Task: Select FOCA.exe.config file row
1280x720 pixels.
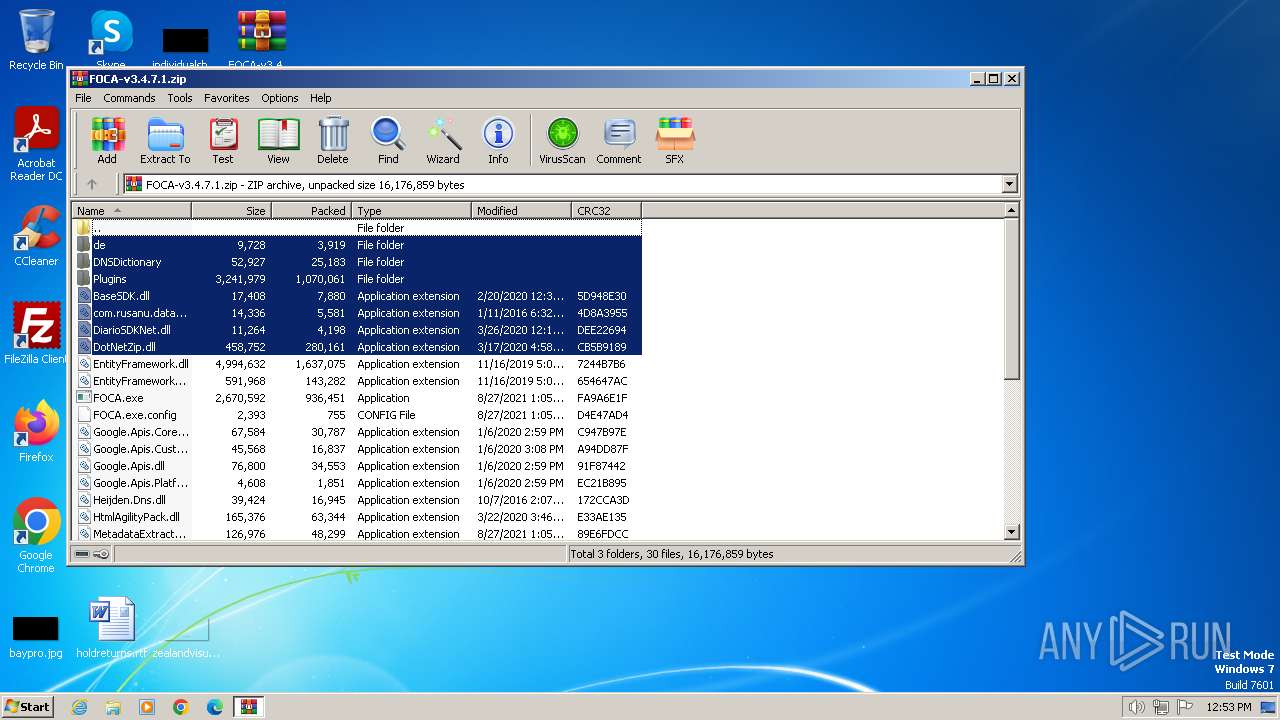Action: coord(357,415)
